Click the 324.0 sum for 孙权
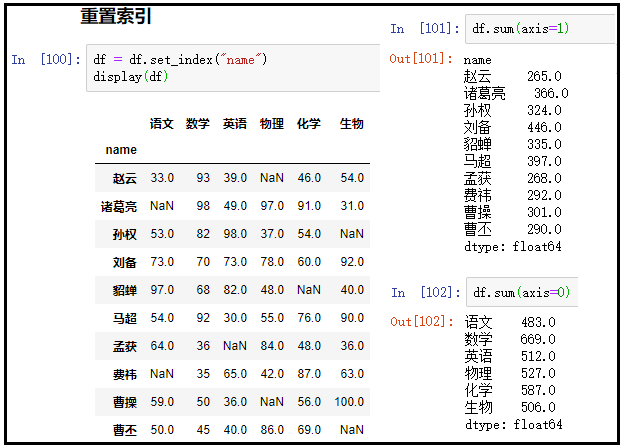 pos(544,110)
